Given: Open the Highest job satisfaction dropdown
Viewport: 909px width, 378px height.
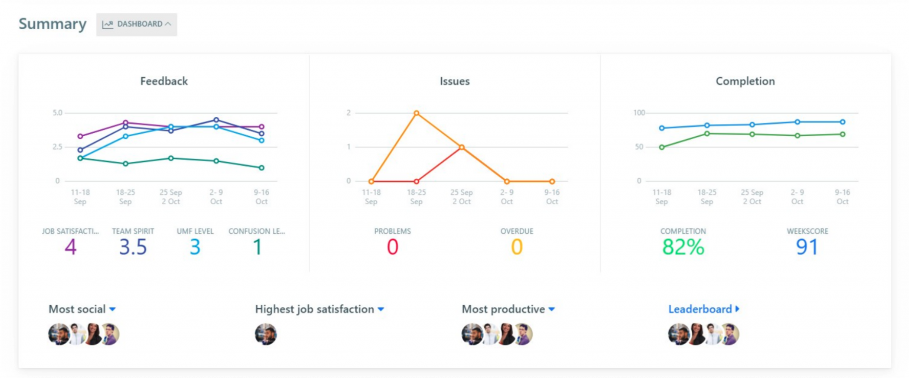Looking at the screenshot, I should coord(319,310).
